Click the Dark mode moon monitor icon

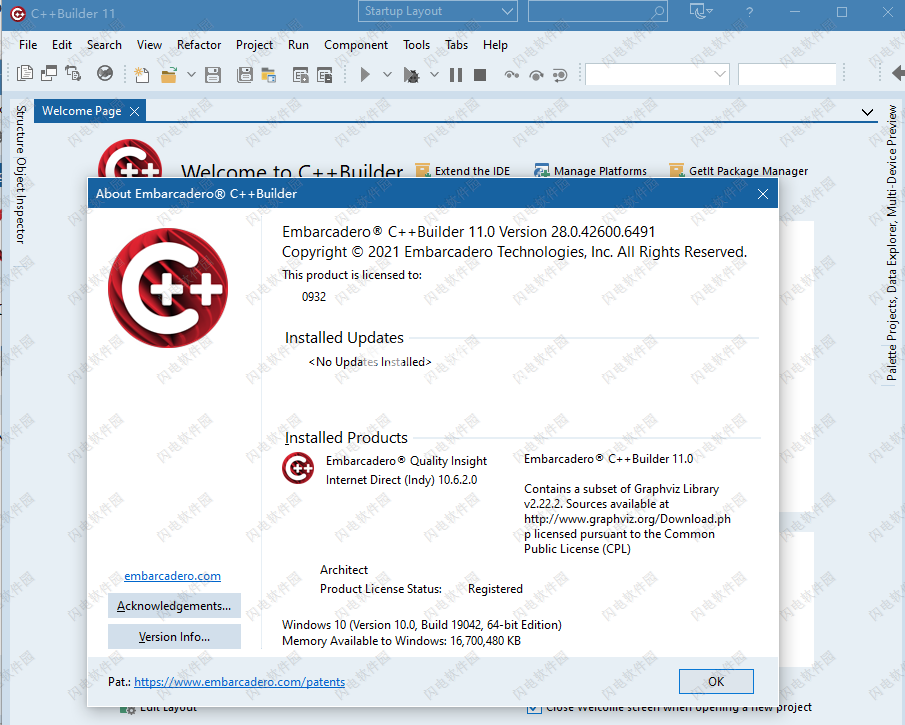point(701,11)
